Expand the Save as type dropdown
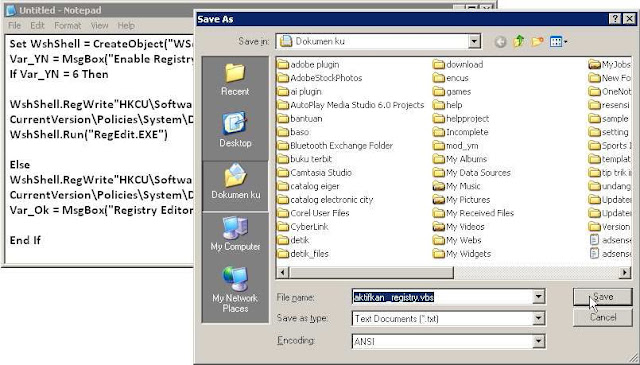This screenshot has height=365, width=640. (x=538, y=318)
